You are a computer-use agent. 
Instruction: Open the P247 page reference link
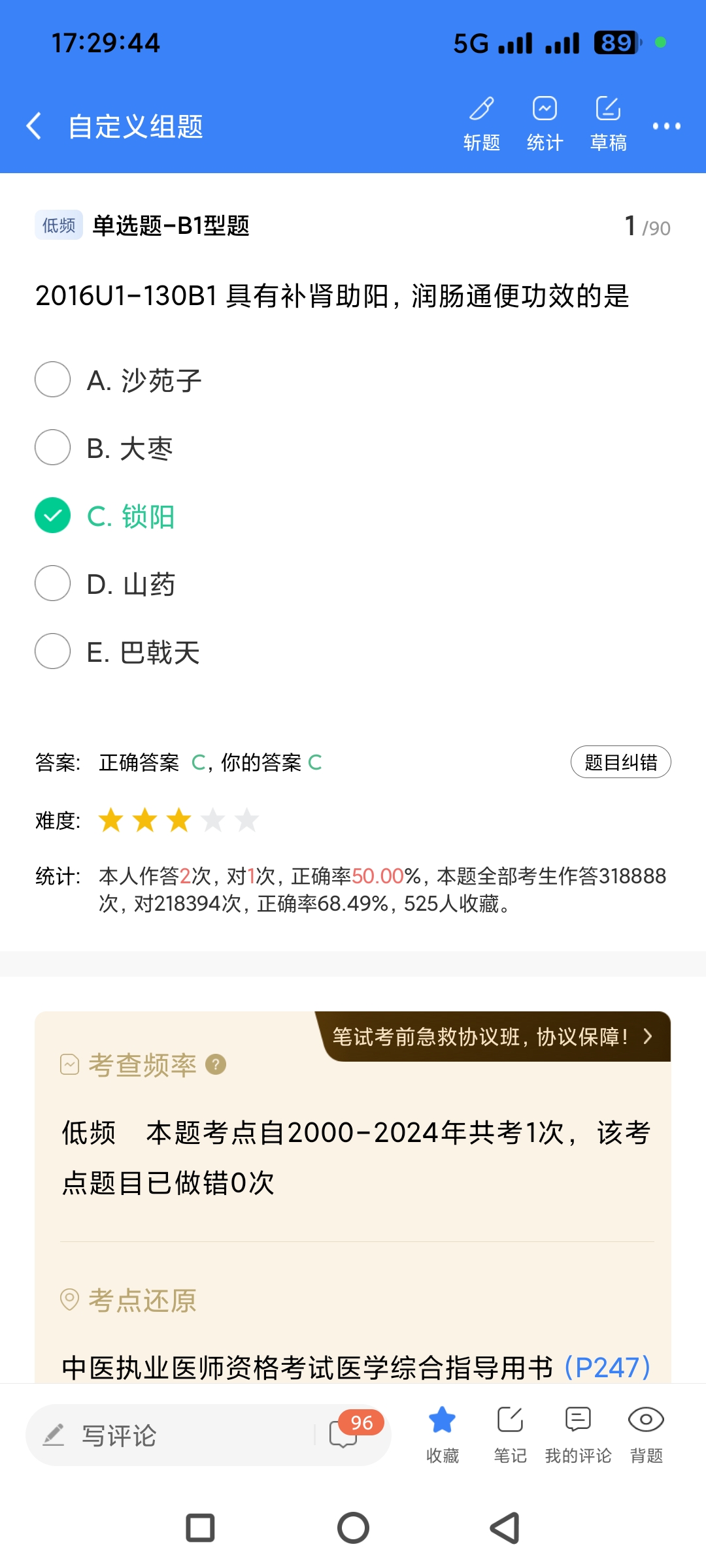[607, 1367]
